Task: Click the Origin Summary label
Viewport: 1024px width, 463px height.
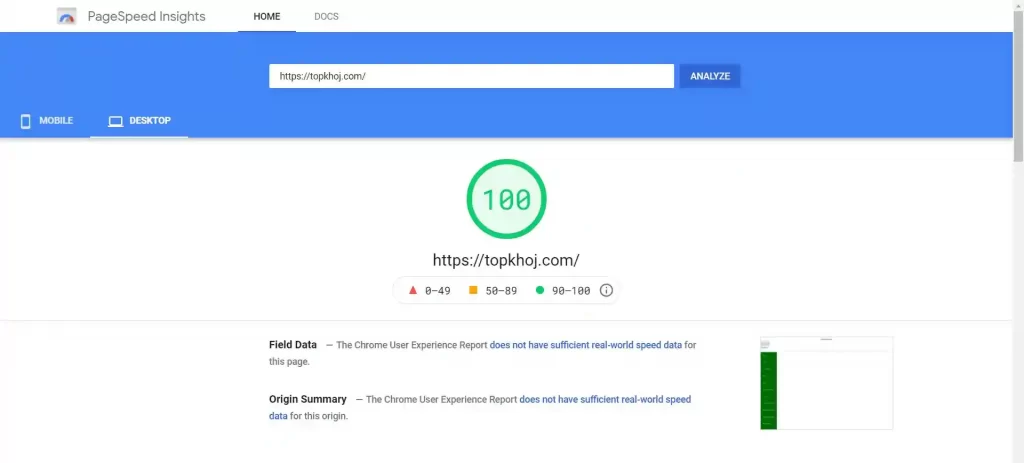Action: (308, 399)
